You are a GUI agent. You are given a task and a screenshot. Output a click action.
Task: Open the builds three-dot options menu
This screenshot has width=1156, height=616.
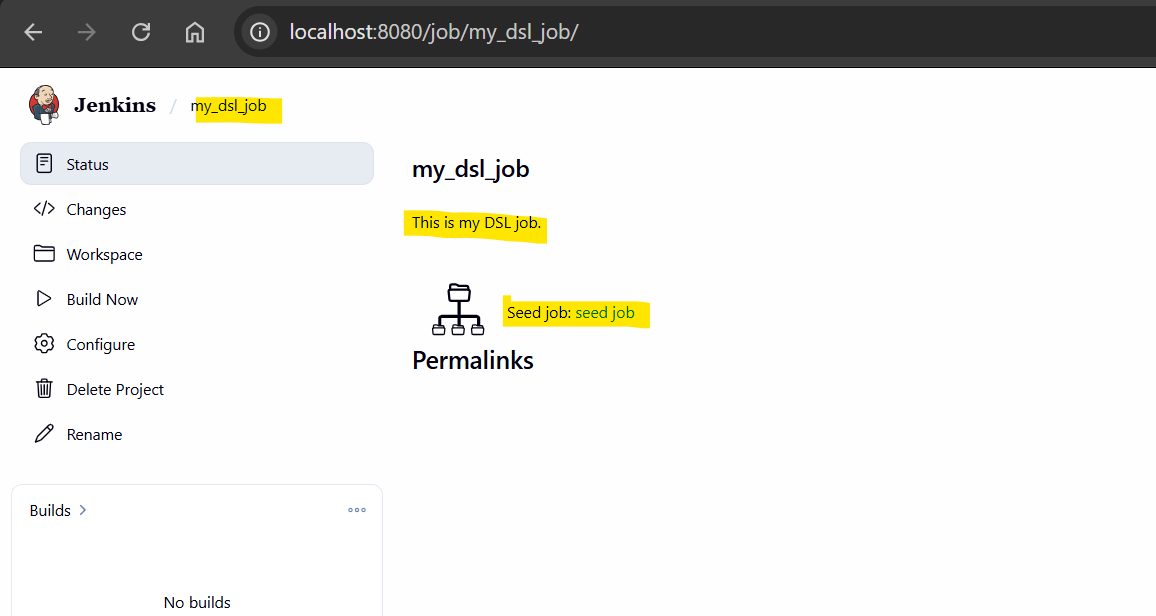click(357, 510)
